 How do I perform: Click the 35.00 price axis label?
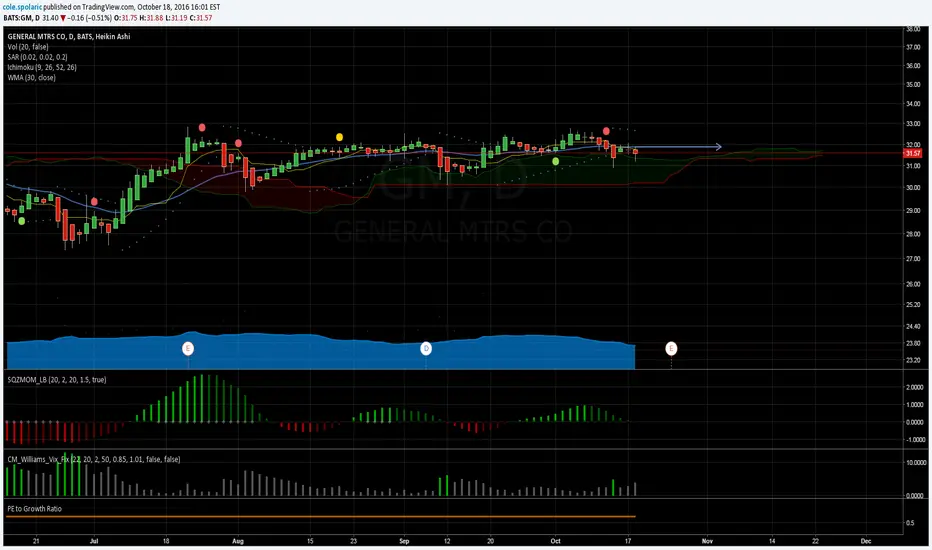click(912, 84)
